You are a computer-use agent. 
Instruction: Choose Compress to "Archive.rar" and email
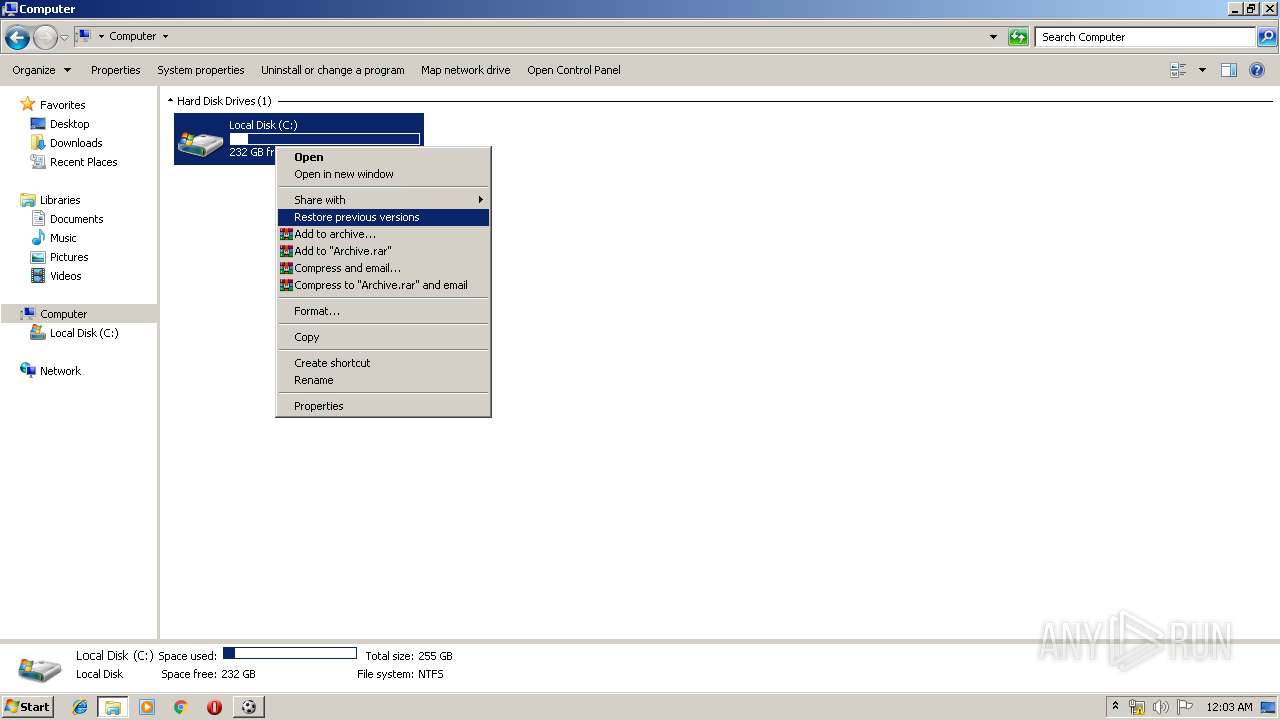tap(383, 285)
